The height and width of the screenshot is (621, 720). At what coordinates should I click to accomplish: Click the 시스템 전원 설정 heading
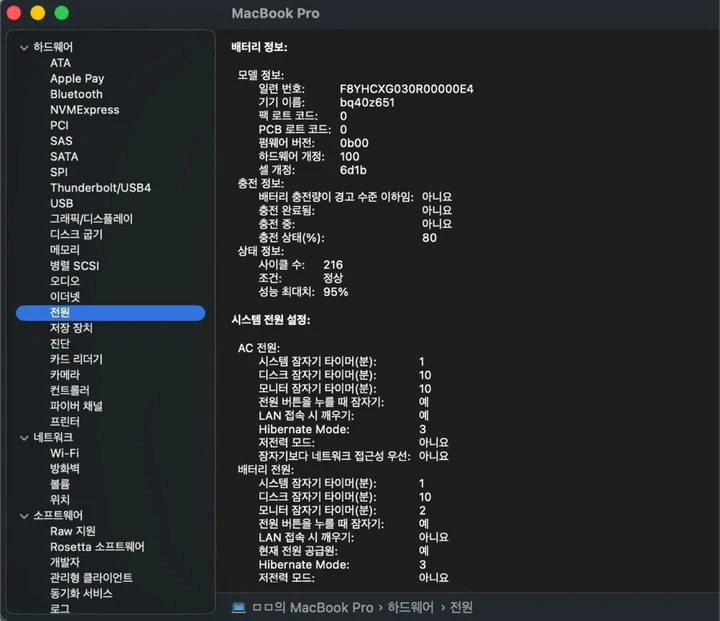[x=271, y=320]
